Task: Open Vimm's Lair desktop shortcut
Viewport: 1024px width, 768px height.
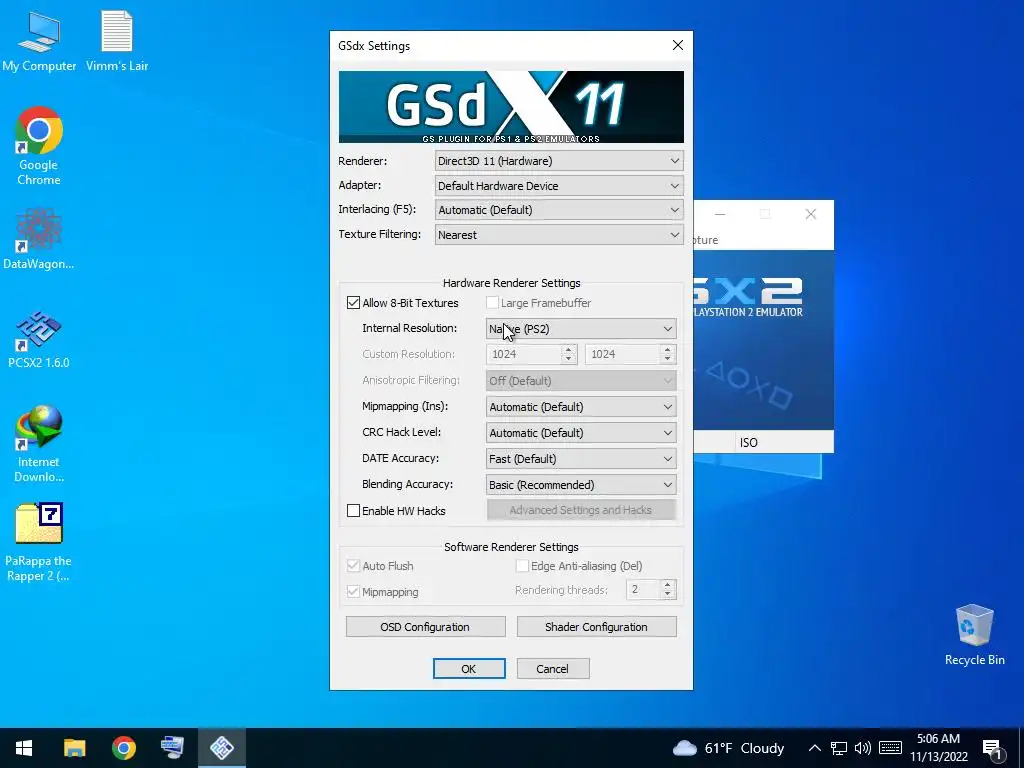Action: (117, 41)
